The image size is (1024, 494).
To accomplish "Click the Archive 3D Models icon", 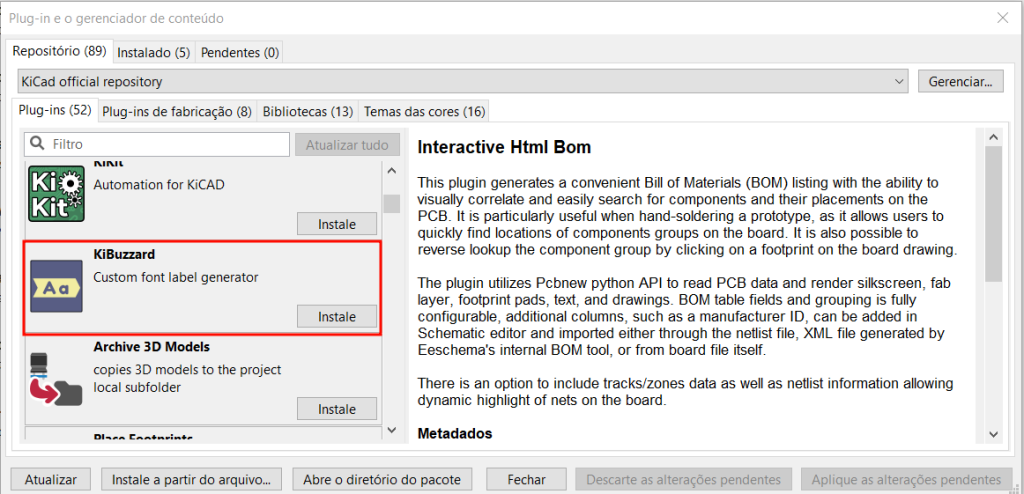I will coord(56,382).
